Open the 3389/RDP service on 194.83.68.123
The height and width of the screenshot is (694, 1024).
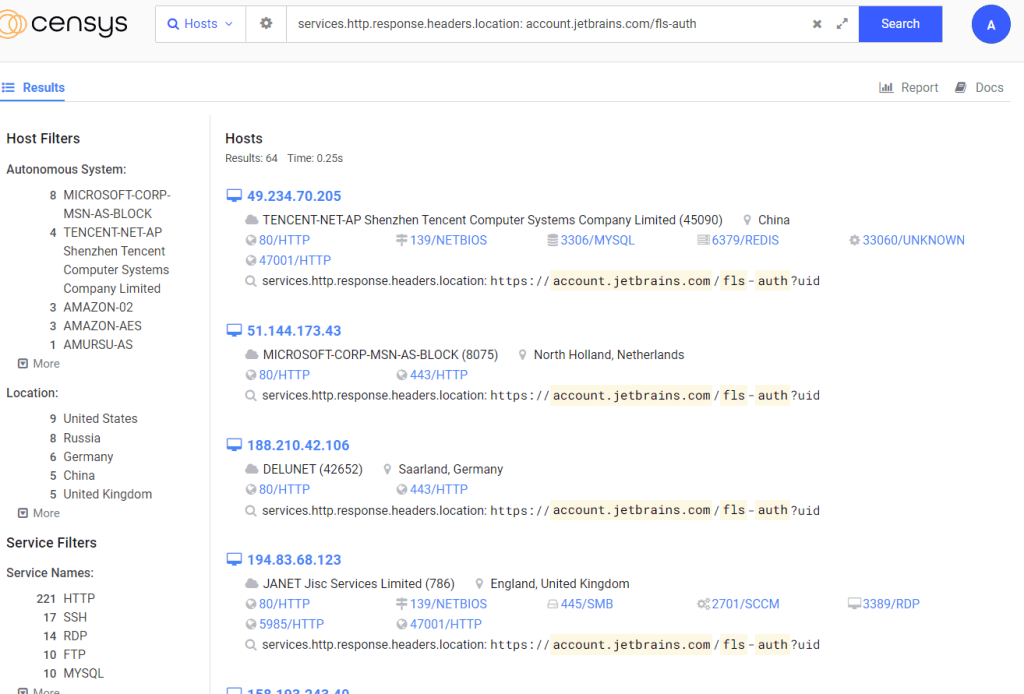tap(890, 604)
